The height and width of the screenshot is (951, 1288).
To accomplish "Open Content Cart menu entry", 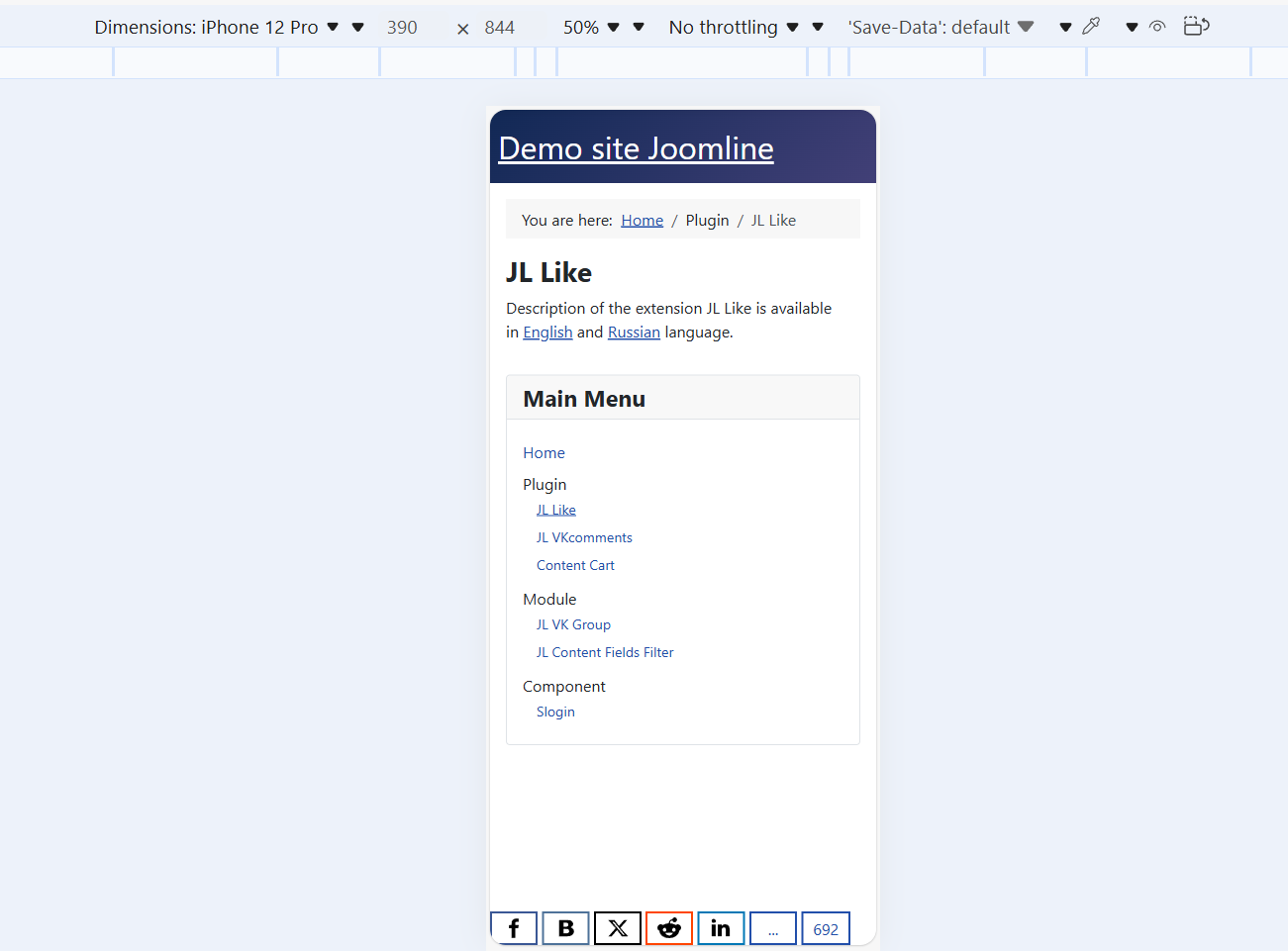I will (x=575, y=566).
